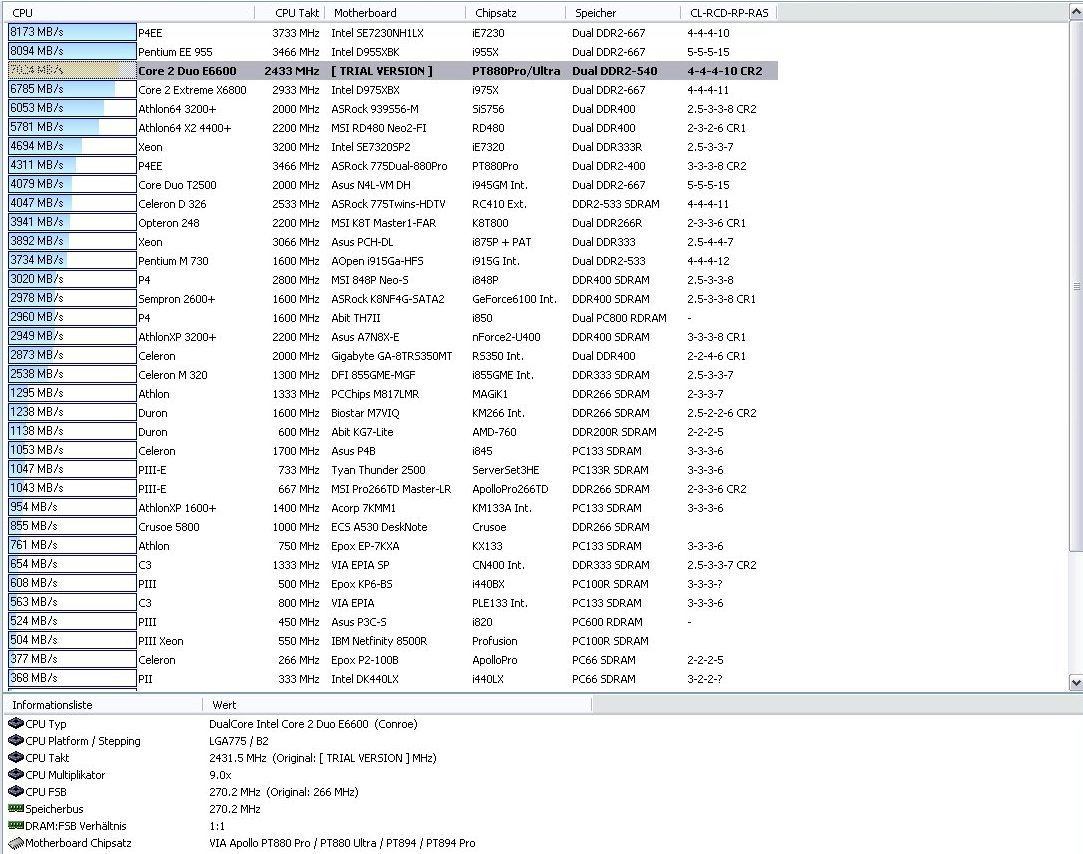Click the 4-4-4-12 timing cell
This screenshot has width=1083, height=854.
pos(708,260)
